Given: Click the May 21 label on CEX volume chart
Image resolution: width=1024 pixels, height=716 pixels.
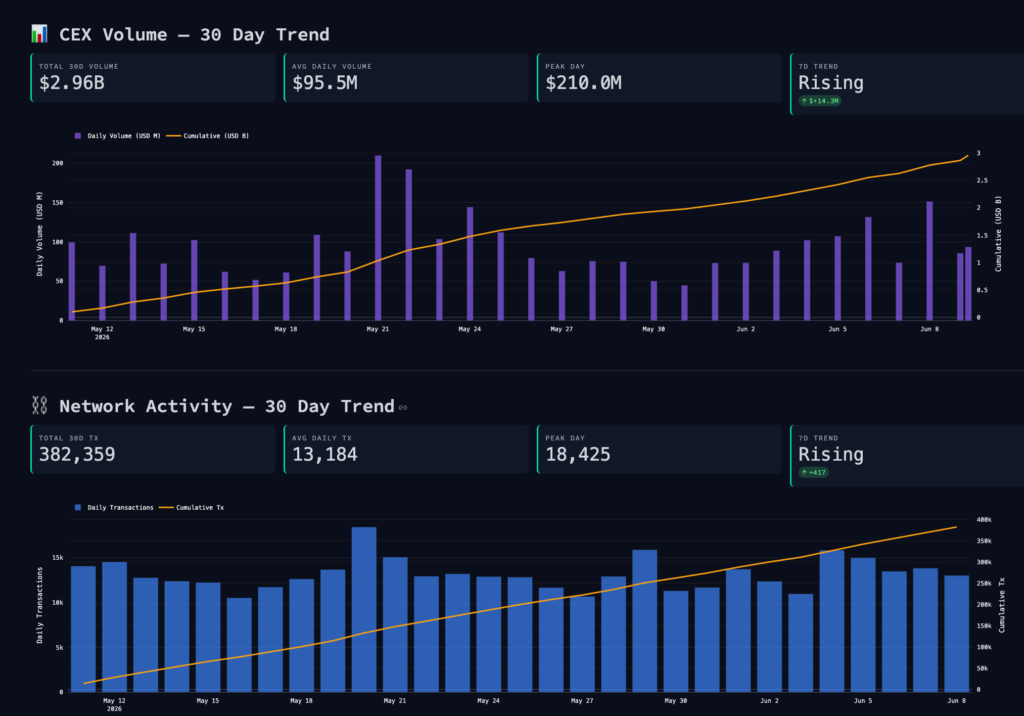Looking at the screenshot, I should pyautogui.click(x=377, y=329).
